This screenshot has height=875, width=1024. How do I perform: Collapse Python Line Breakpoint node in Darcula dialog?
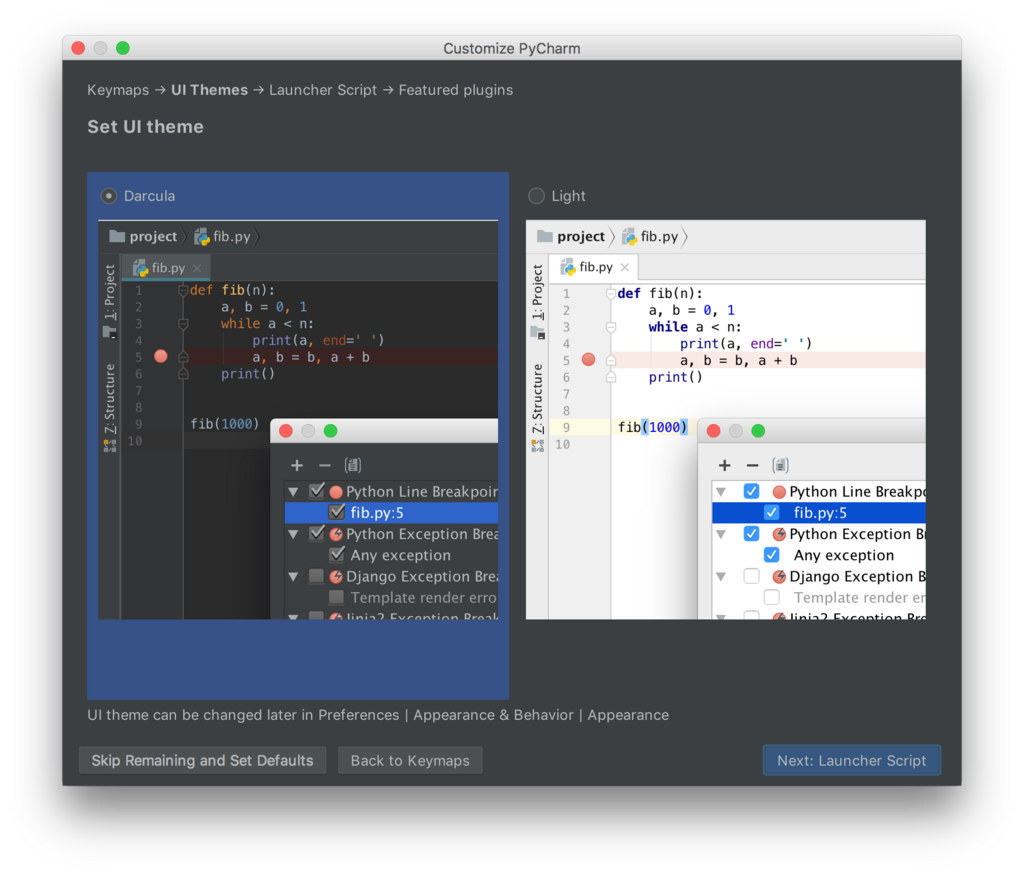tap(294, 492)
